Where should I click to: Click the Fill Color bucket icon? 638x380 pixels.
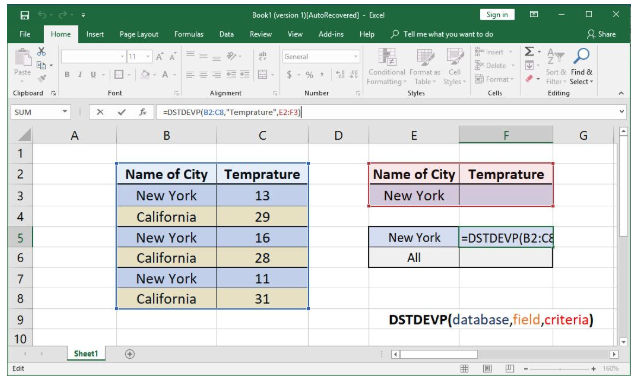[x=145, y=74]
